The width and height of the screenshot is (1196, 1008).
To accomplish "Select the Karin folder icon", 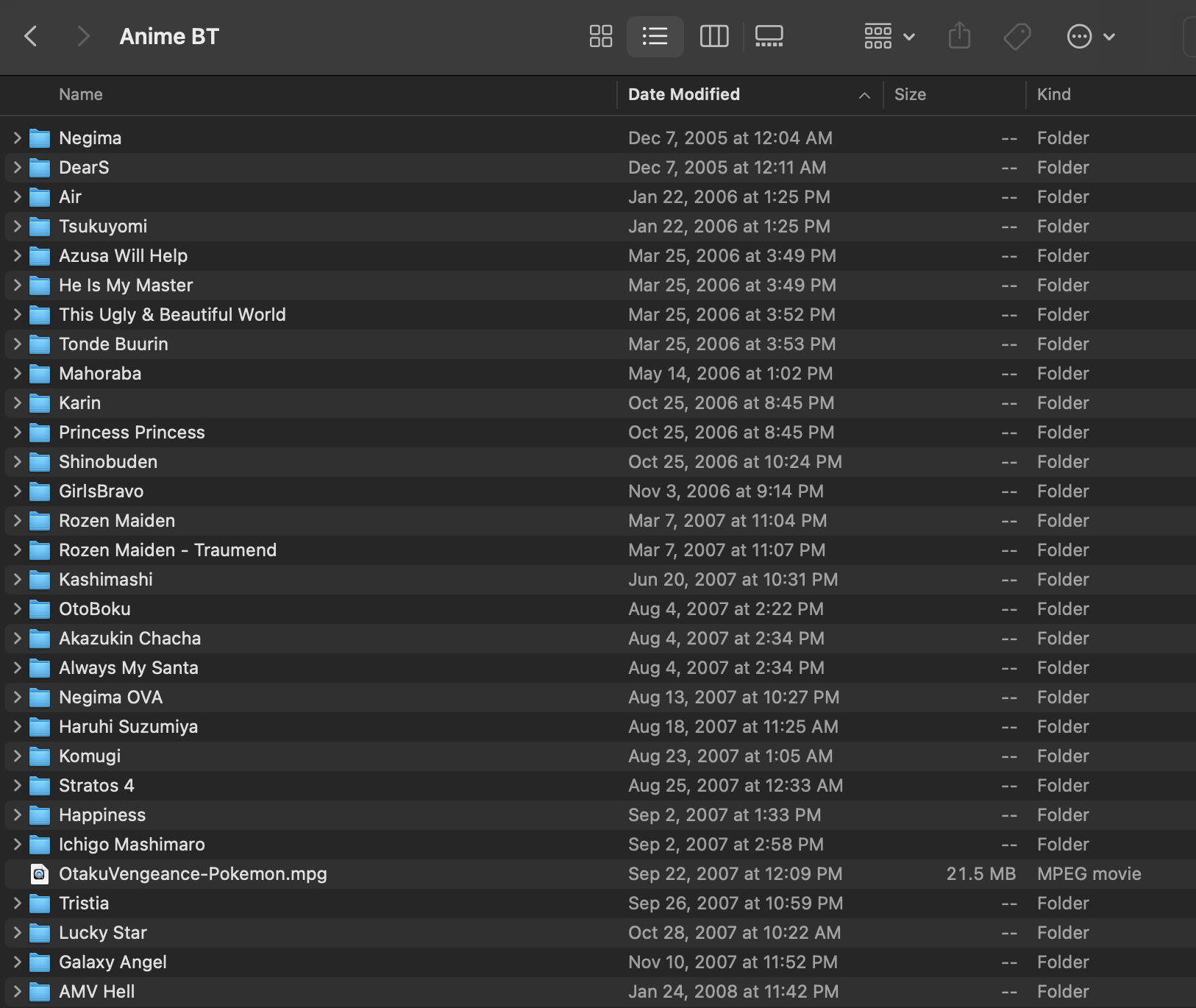I will 40,403.
